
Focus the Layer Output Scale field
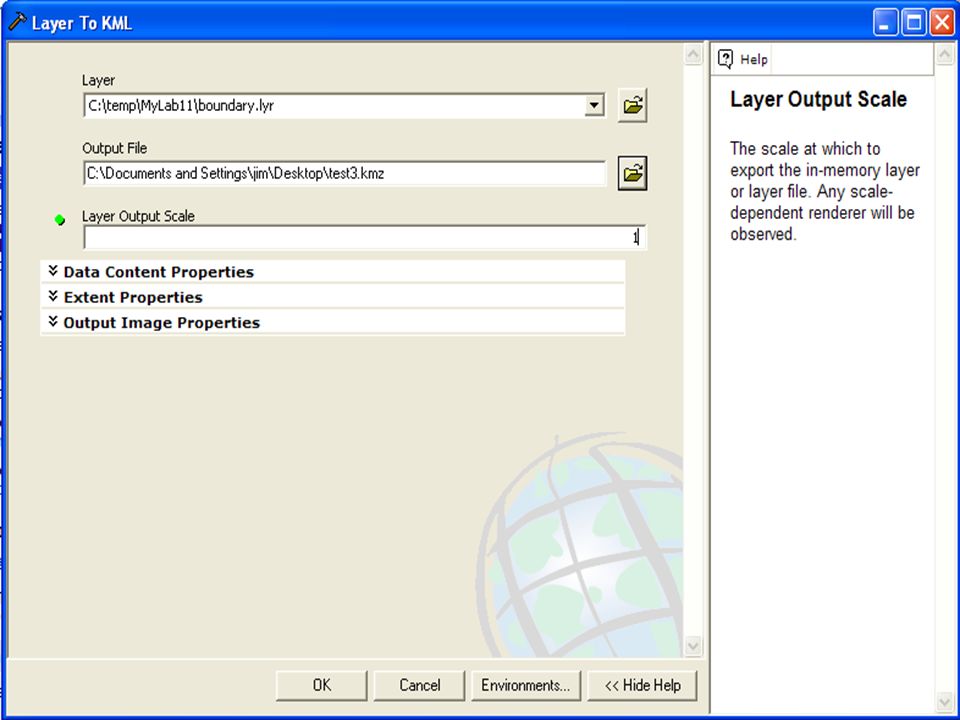coord(364,238)
